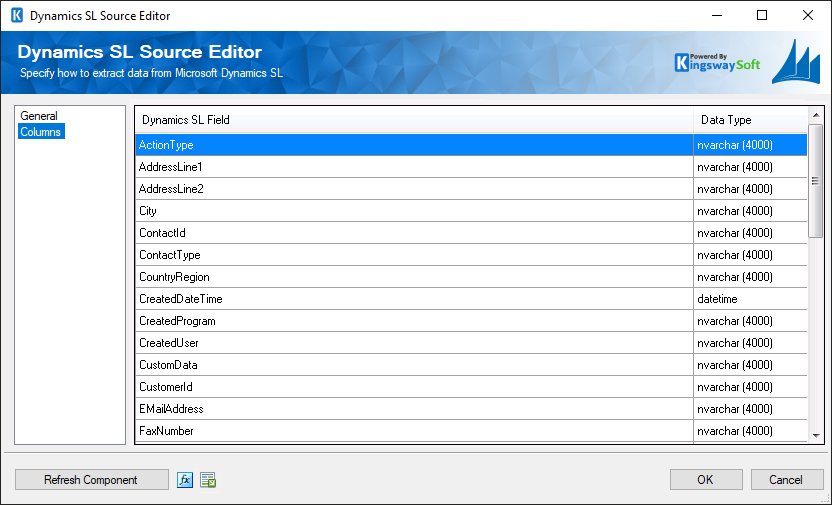Select the CountryRegion field
Viewport: 832px width, 505px height.
(x=414, y=277)
